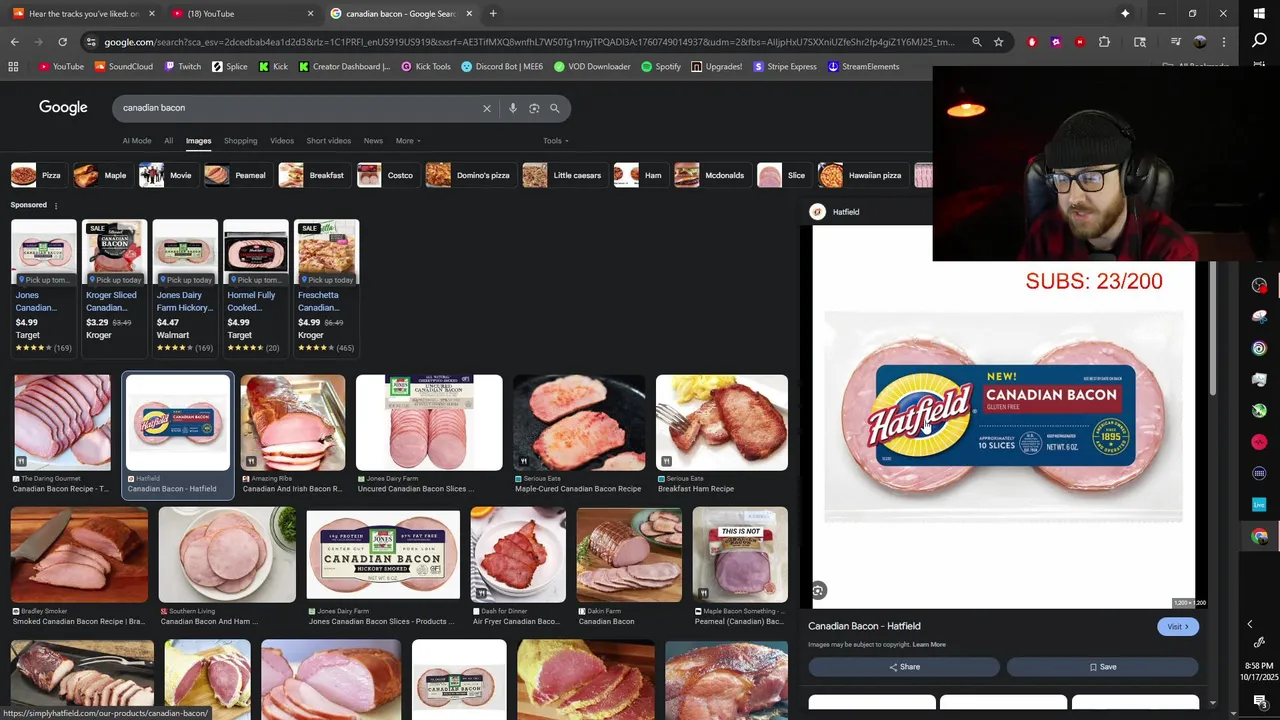This screenshot has width=1280, height=720.
Task: Clear the Google search box text
Action: click(x=487, y=108)
